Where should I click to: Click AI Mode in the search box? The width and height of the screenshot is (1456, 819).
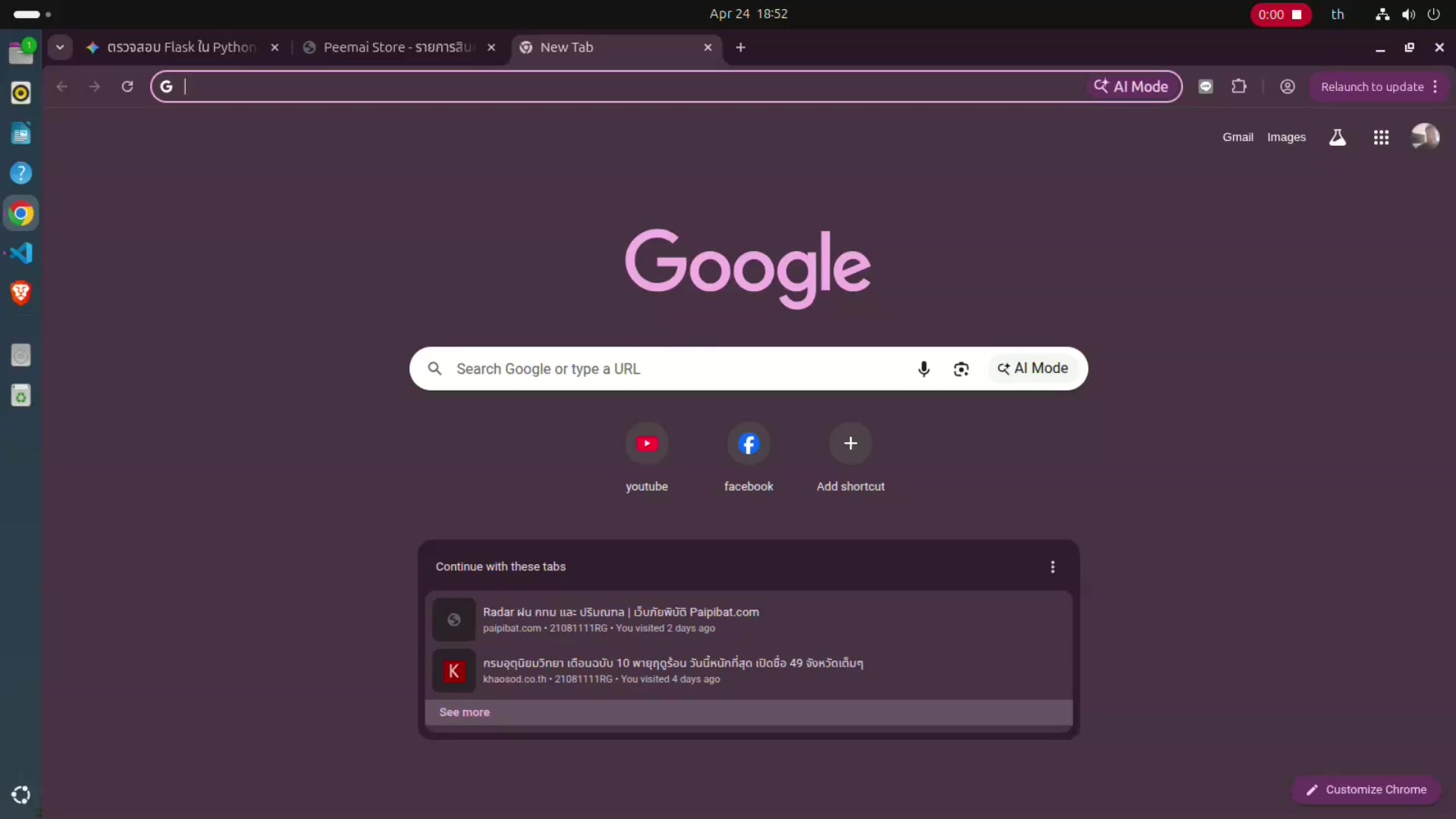(1033, 369)
